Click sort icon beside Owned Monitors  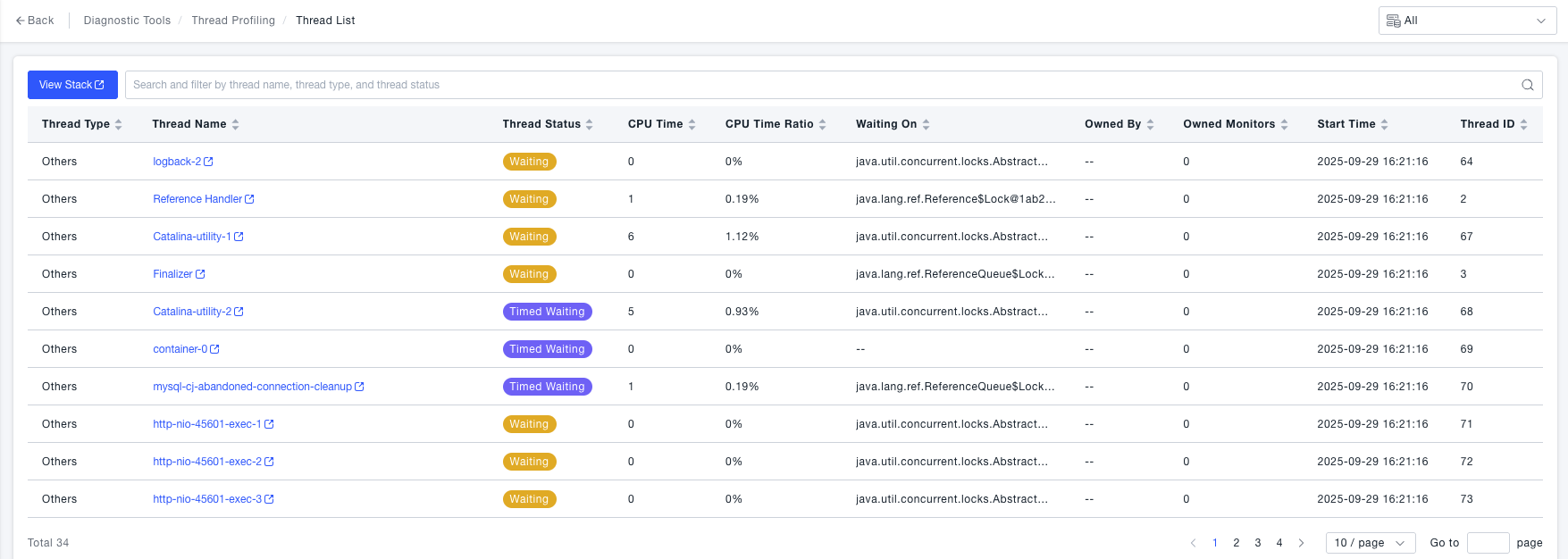tap(1284, 124)
